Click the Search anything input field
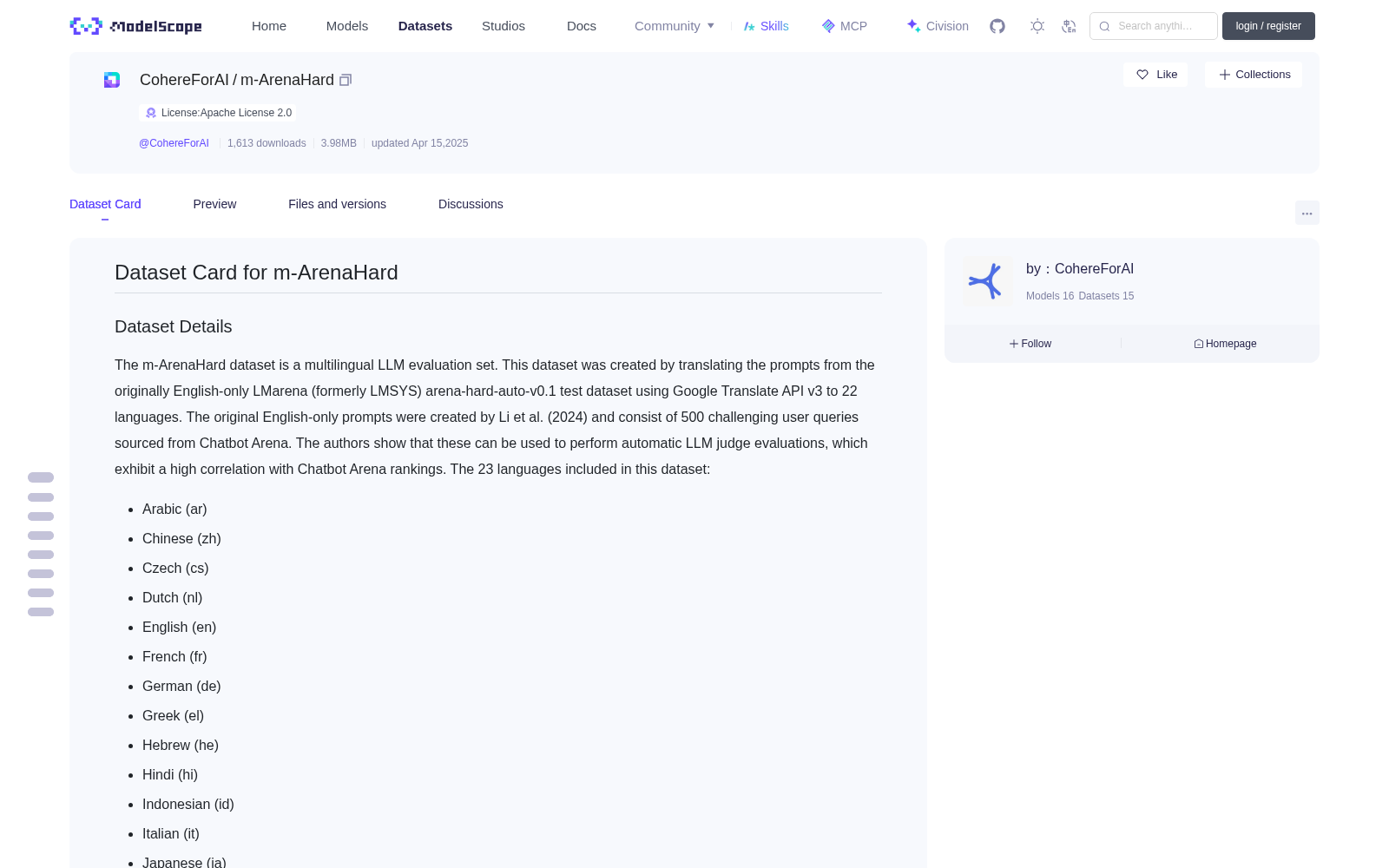Screen dimensions: 1389x868 1154,26
